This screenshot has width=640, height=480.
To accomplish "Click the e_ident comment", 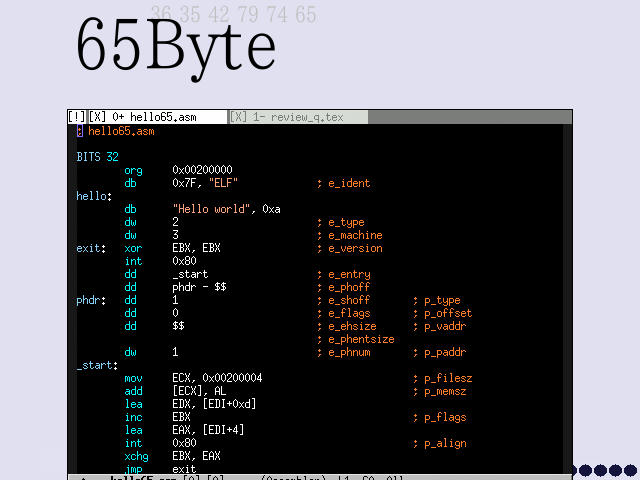I will (x=343, y=183).
